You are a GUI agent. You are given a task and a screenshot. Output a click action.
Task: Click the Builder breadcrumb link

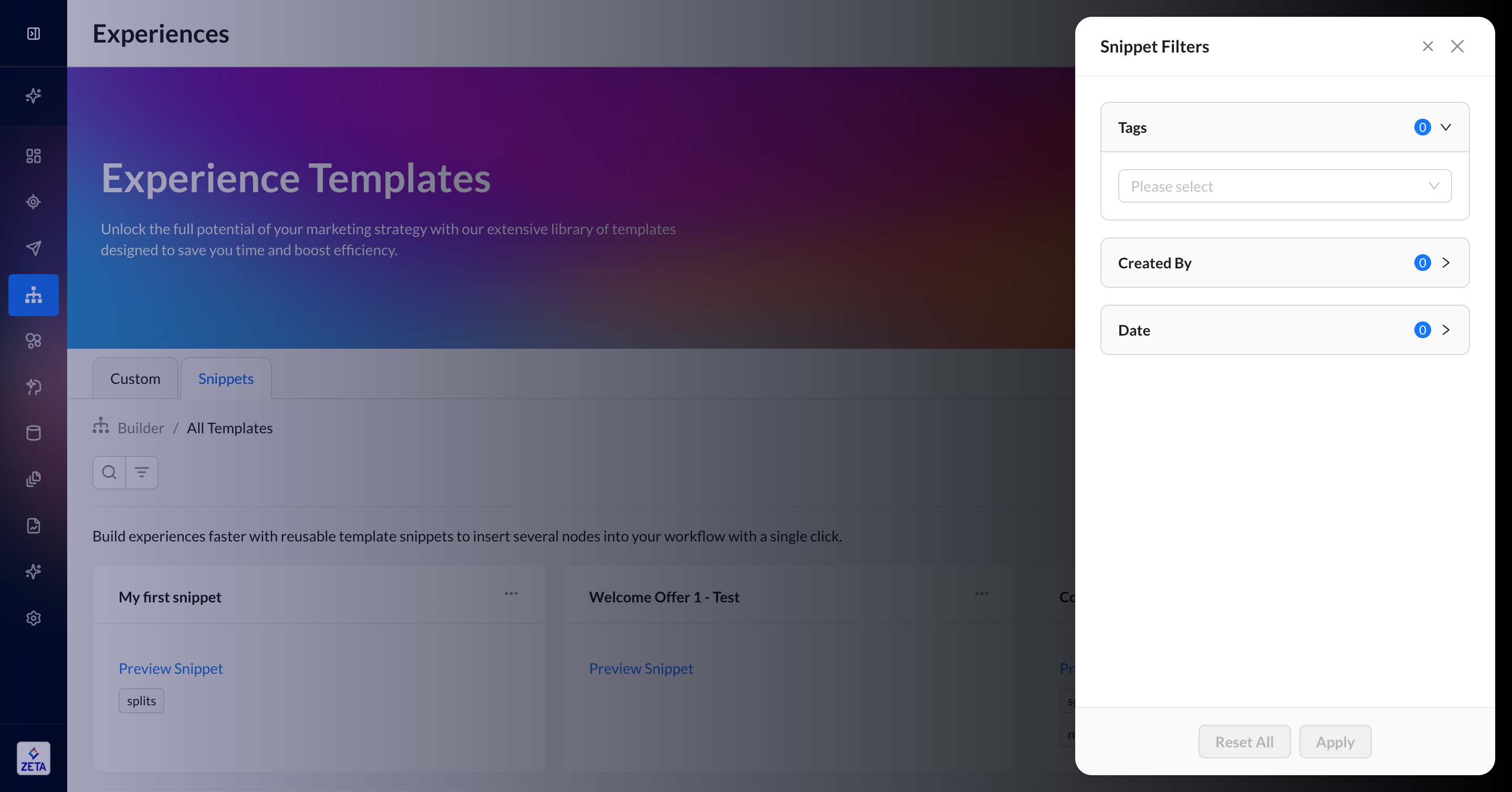coord(140,428)
